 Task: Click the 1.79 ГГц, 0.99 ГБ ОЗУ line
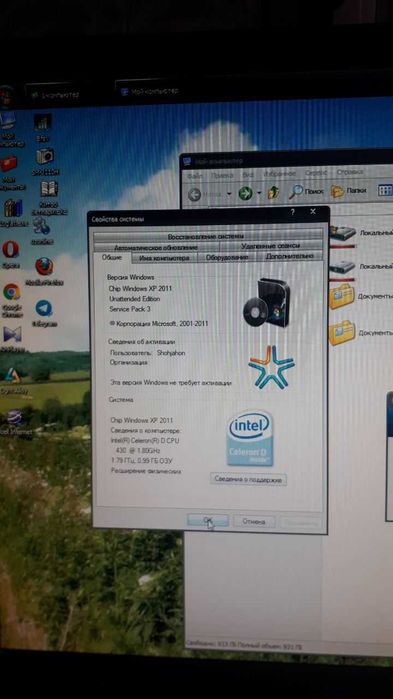tap(141, 460)
